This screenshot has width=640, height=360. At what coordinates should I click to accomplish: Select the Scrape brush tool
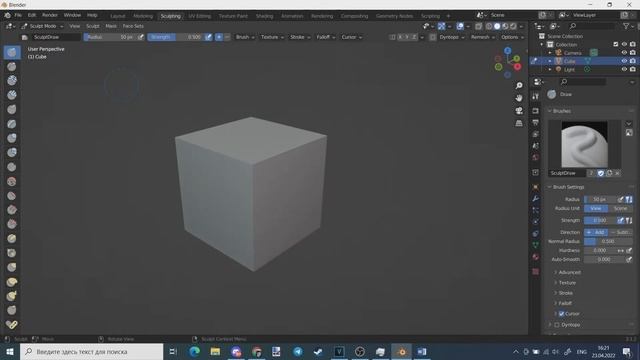click(12, 224)
